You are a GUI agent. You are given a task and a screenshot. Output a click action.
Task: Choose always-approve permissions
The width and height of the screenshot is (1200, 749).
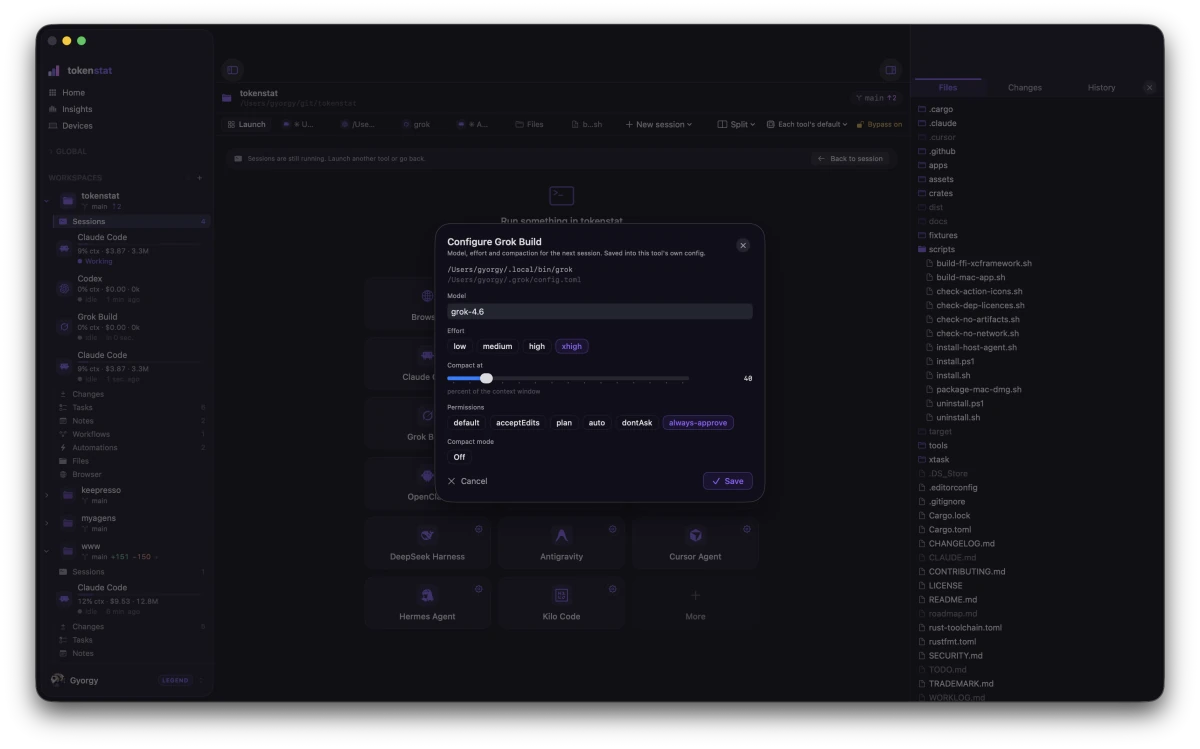point(698,423)
